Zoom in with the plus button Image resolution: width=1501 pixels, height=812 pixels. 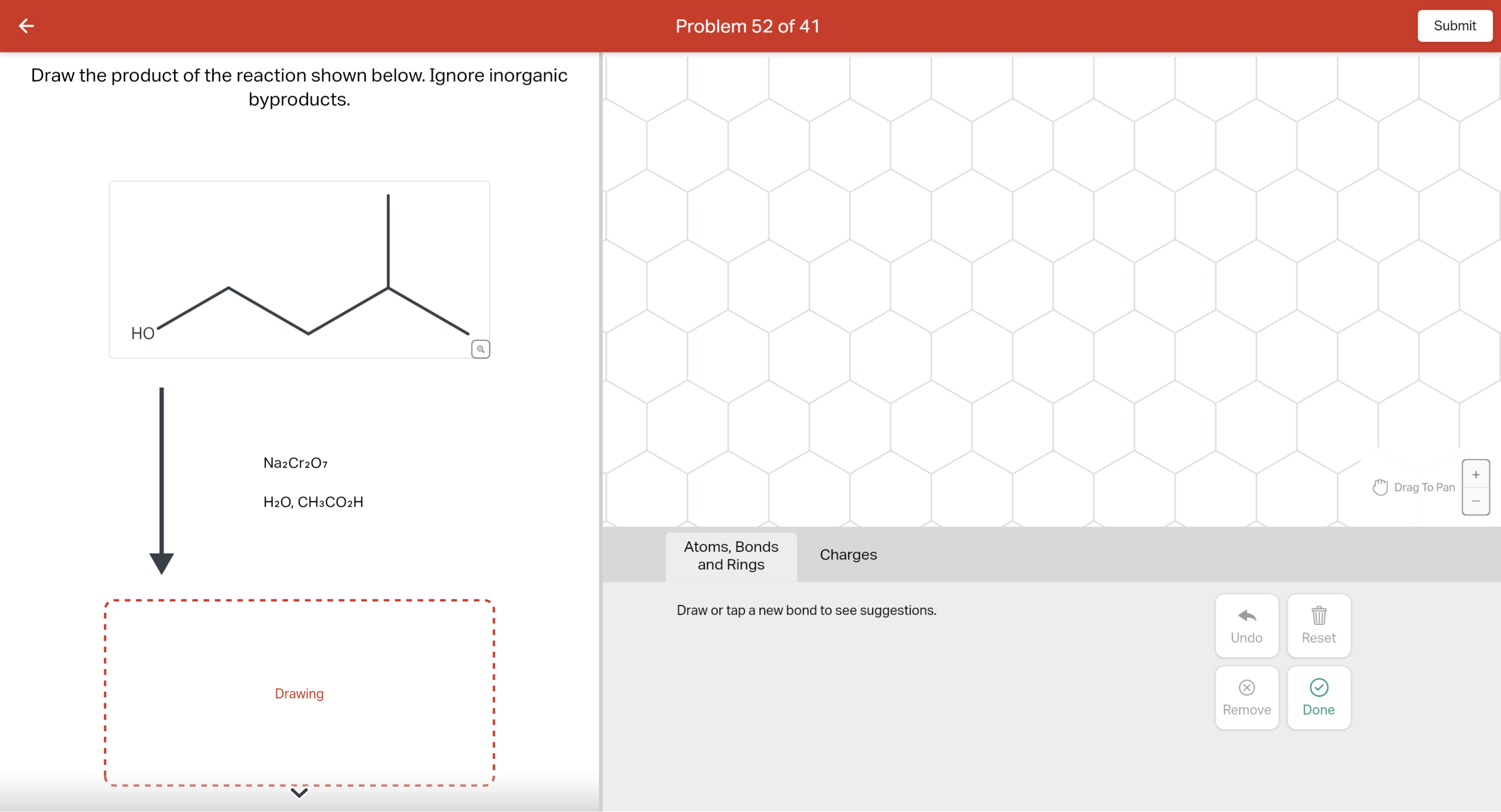1475,475
